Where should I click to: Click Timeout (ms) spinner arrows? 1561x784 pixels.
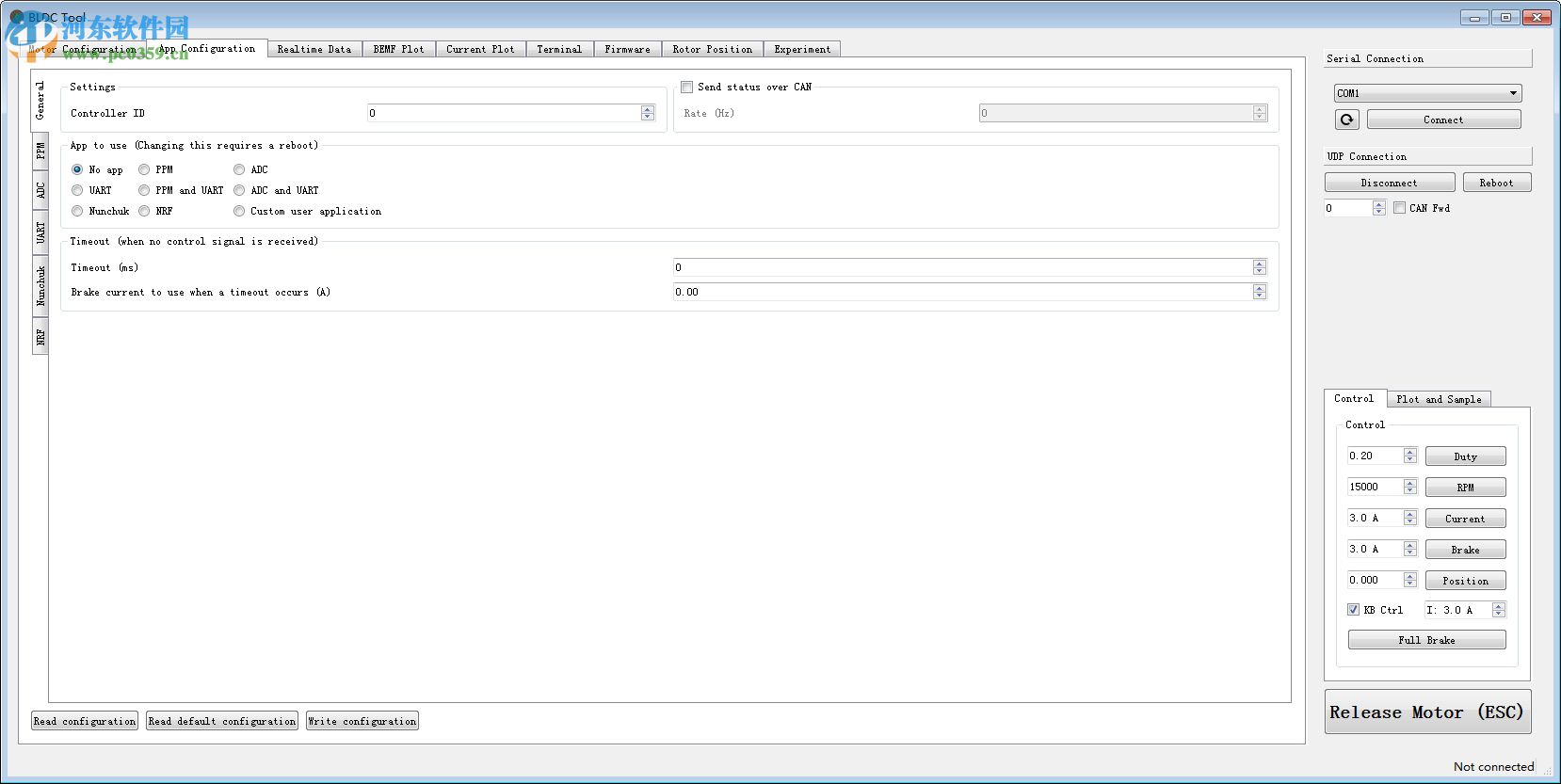click(x=1260, y=267)
